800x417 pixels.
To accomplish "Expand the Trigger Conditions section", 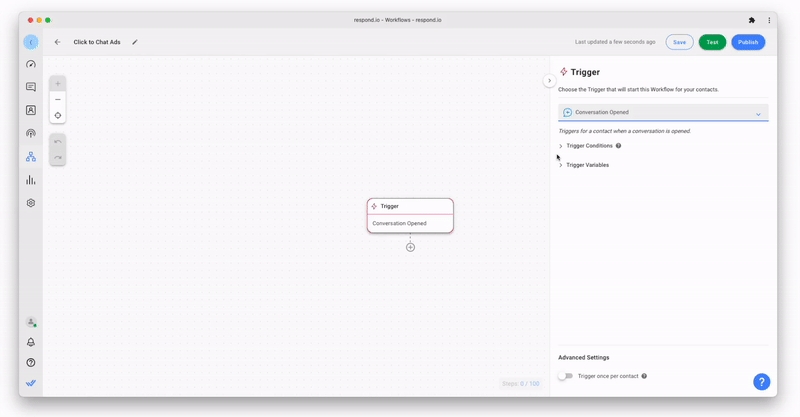I will (x=590, y=146).
